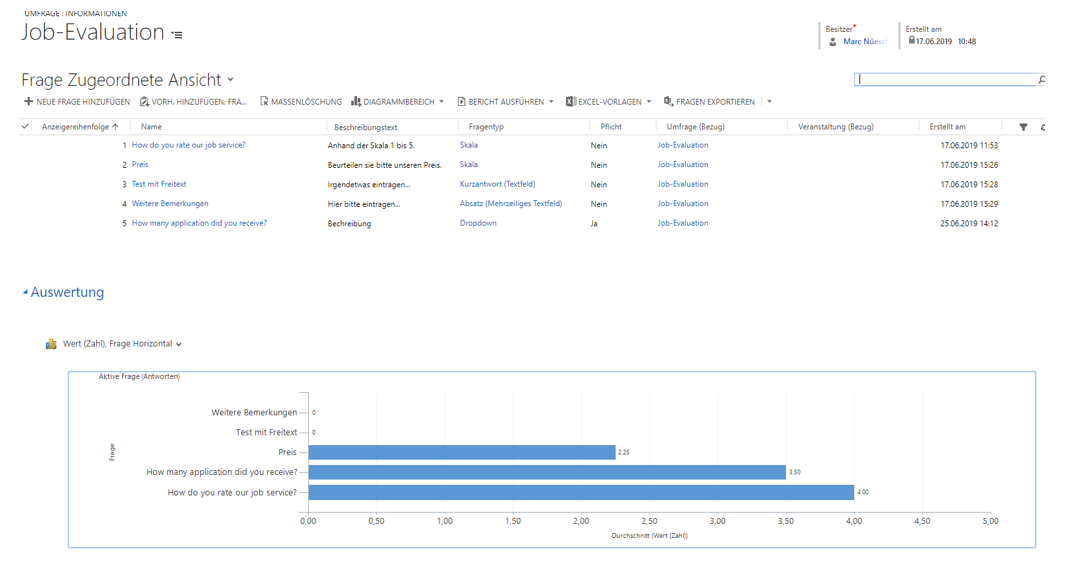Open the Absatz (Mehrzeiliges Textfeld) type link

pyautogui.click(x=511, y=204)
